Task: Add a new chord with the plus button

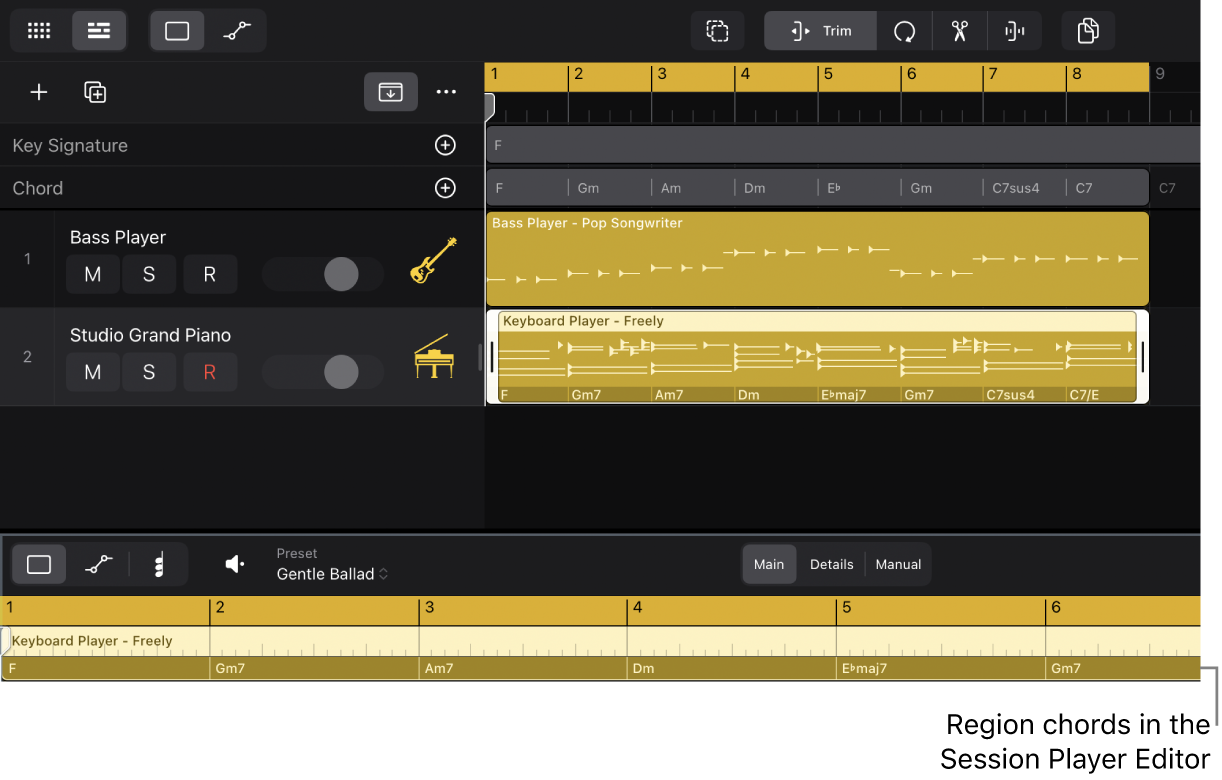Action: pos(445,188)
